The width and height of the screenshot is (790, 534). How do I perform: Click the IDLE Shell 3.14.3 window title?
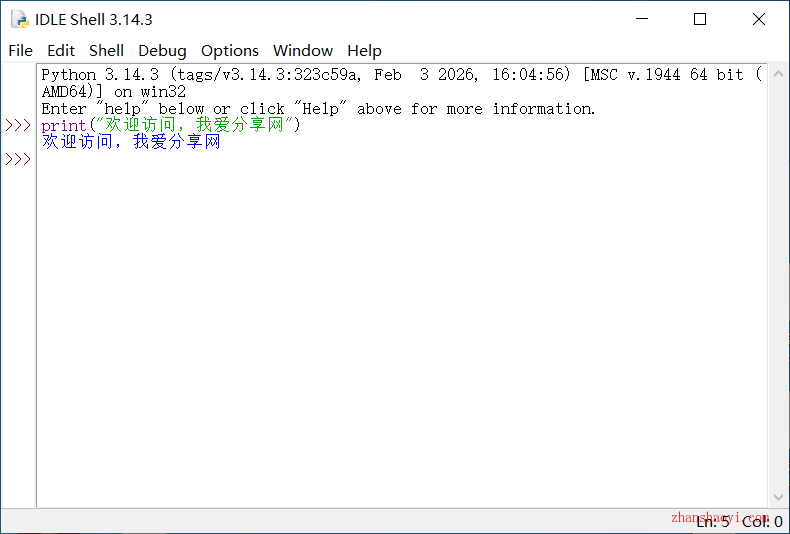94,20
